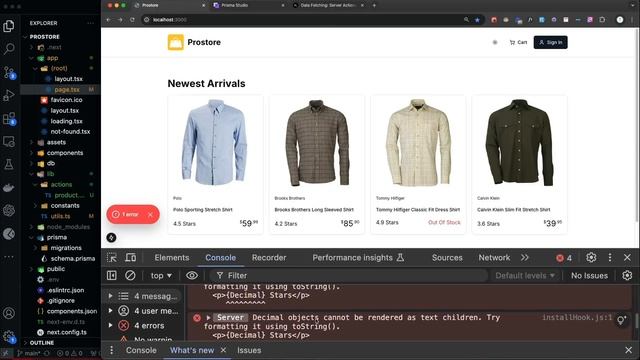This screenshot has height=360, width=640.
Task: Open Accounts icon in activity bar
Action: [x=9, y=313]
